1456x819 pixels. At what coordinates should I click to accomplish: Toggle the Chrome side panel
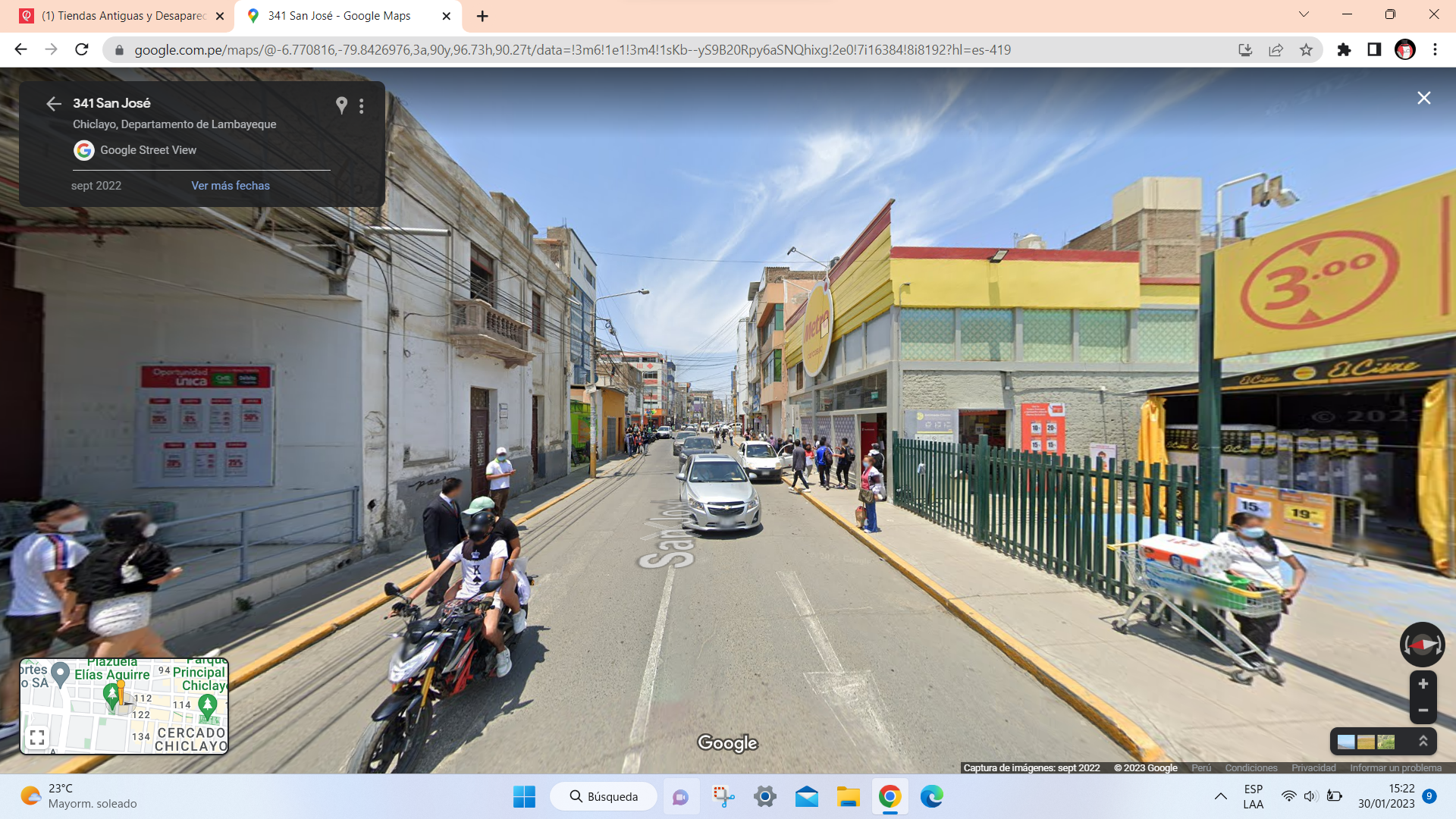pyautogui.click(x=1374, y=50)
